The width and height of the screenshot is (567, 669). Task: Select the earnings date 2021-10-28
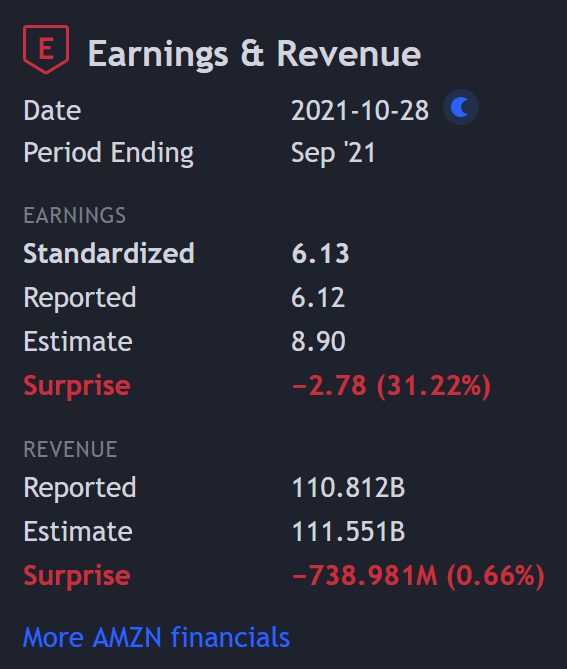coord(360,111)
